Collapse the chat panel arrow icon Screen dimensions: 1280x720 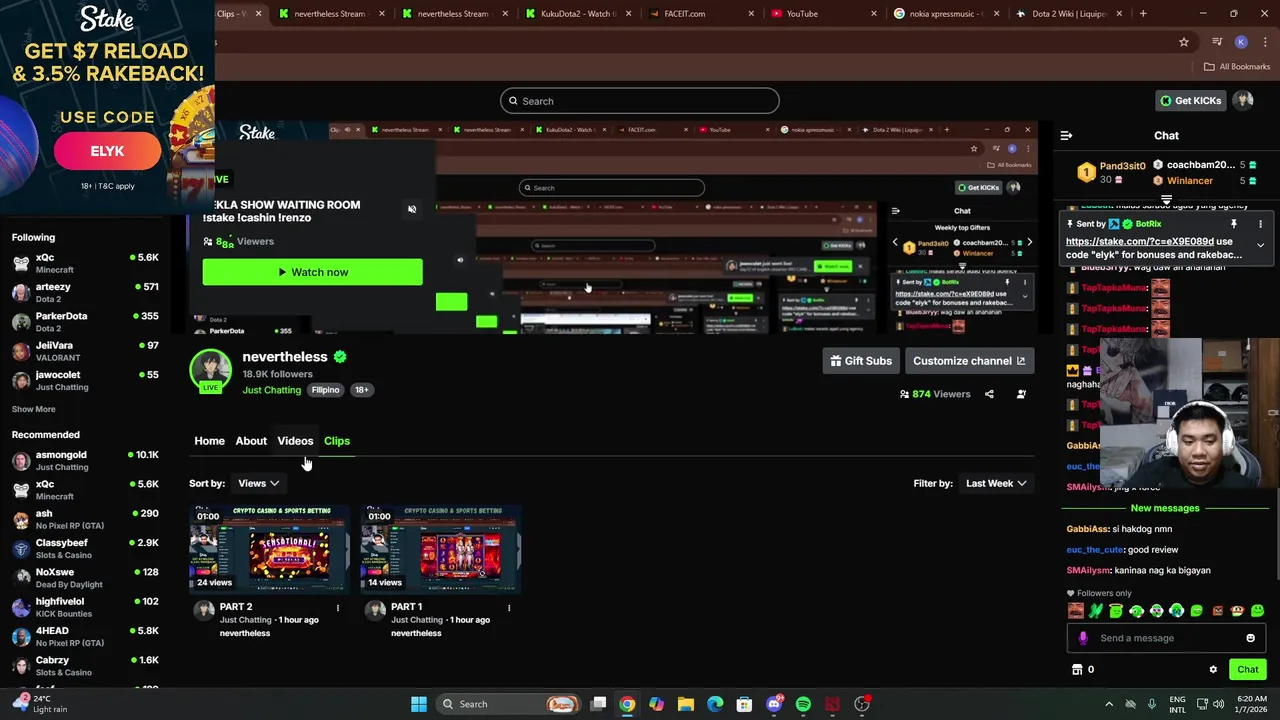[1066, 135]
